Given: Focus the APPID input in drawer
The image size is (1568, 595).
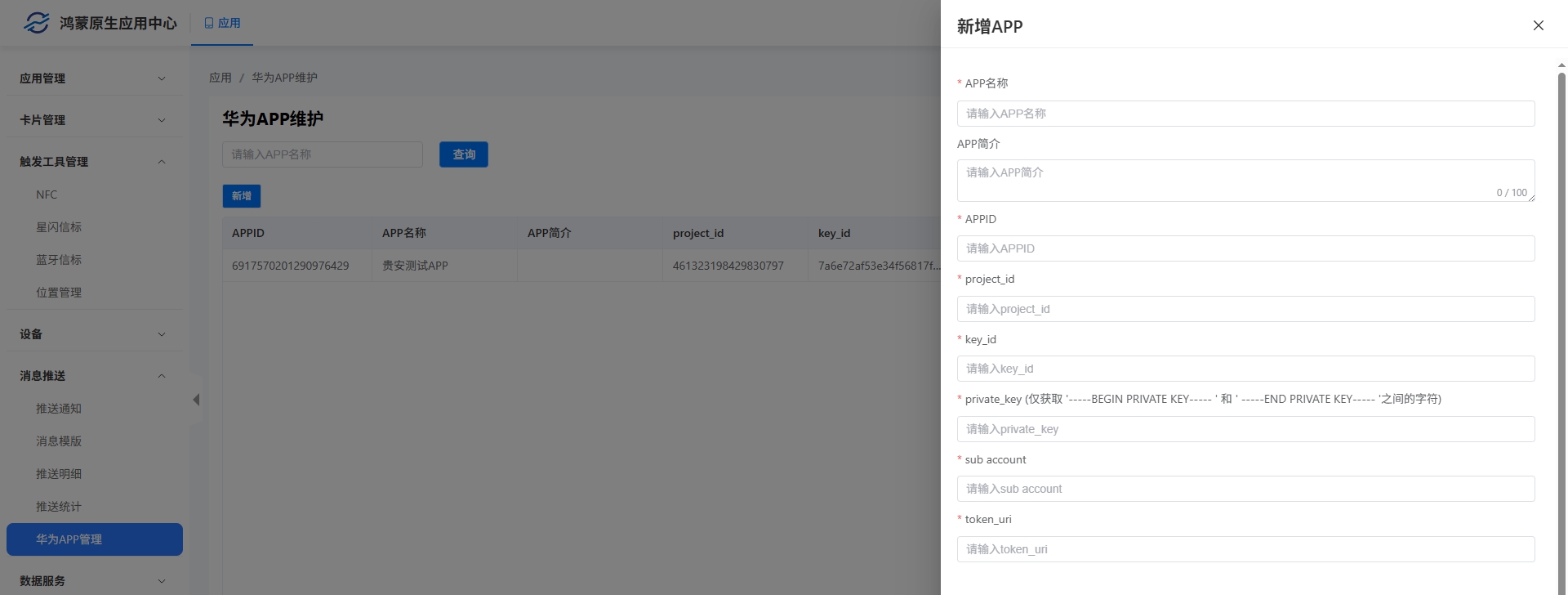Looking at the screenshot, I should (x=1245, y=248).
